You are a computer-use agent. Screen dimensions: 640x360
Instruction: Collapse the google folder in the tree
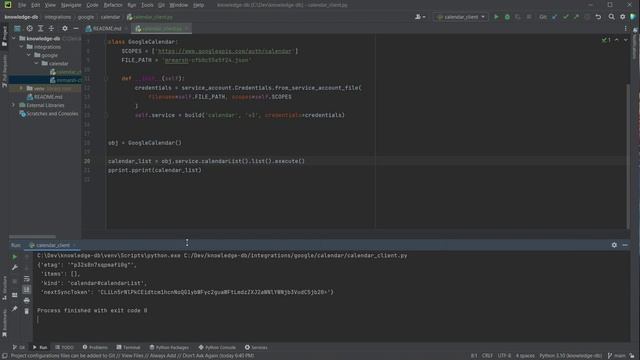point(29,55)
